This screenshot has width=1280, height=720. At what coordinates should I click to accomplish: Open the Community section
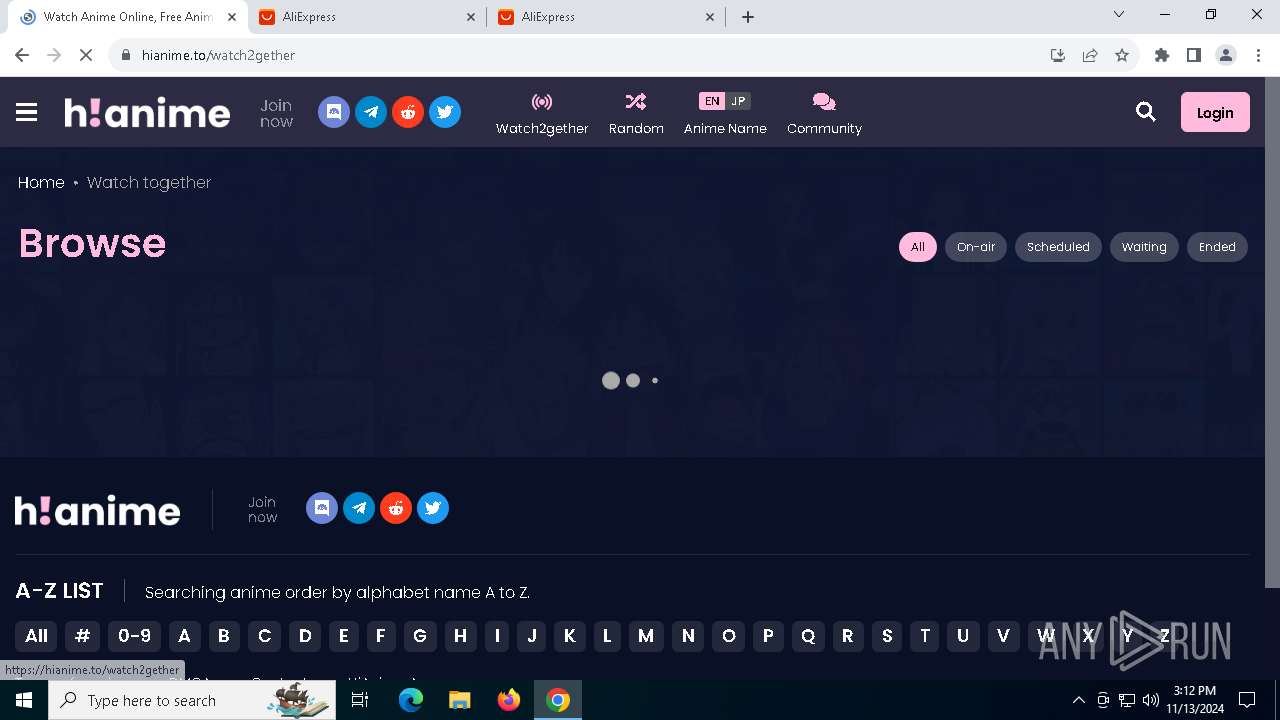coord(824,113)
